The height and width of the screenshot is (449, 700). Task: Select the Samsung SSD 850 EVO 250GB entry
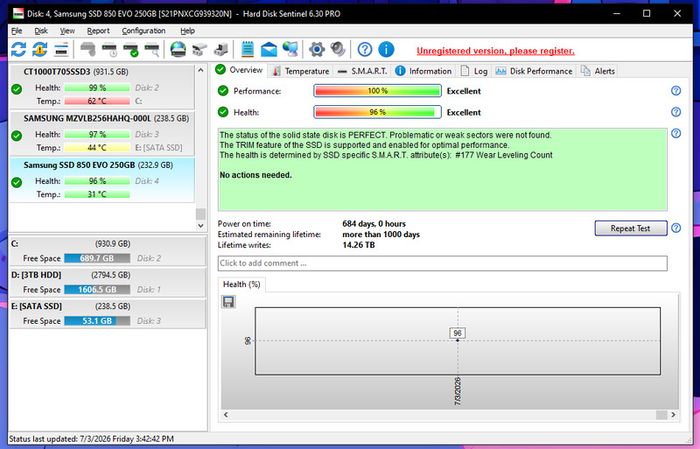pos(102,180)
